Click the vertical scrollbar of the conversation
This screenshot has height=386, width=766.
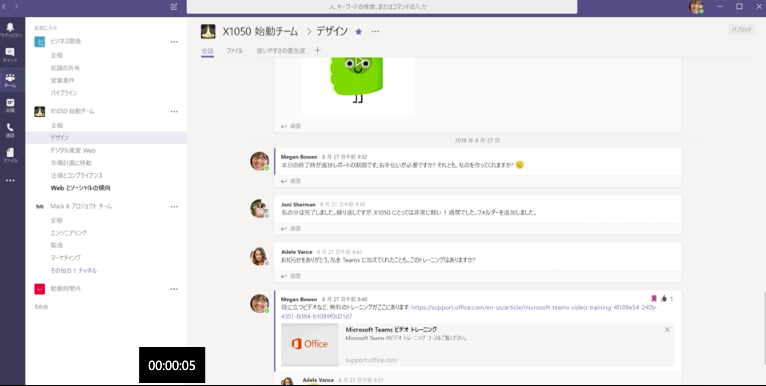click(x=764, y=327)
